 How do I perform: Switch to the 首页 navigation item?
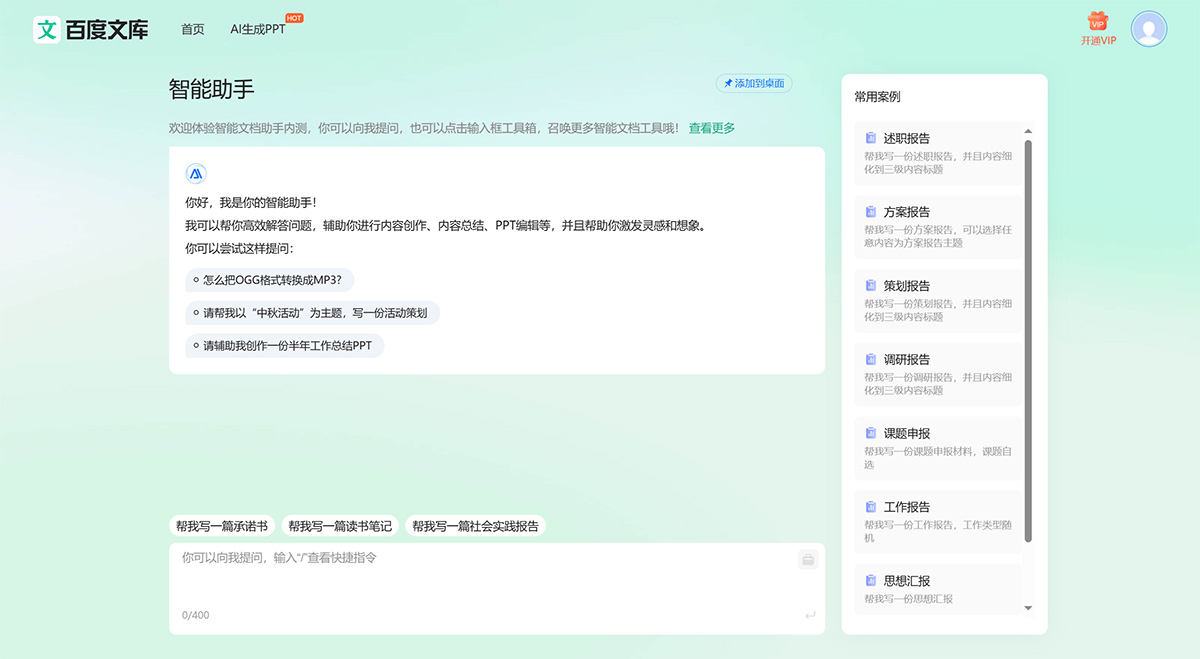[x=192, y=29]
